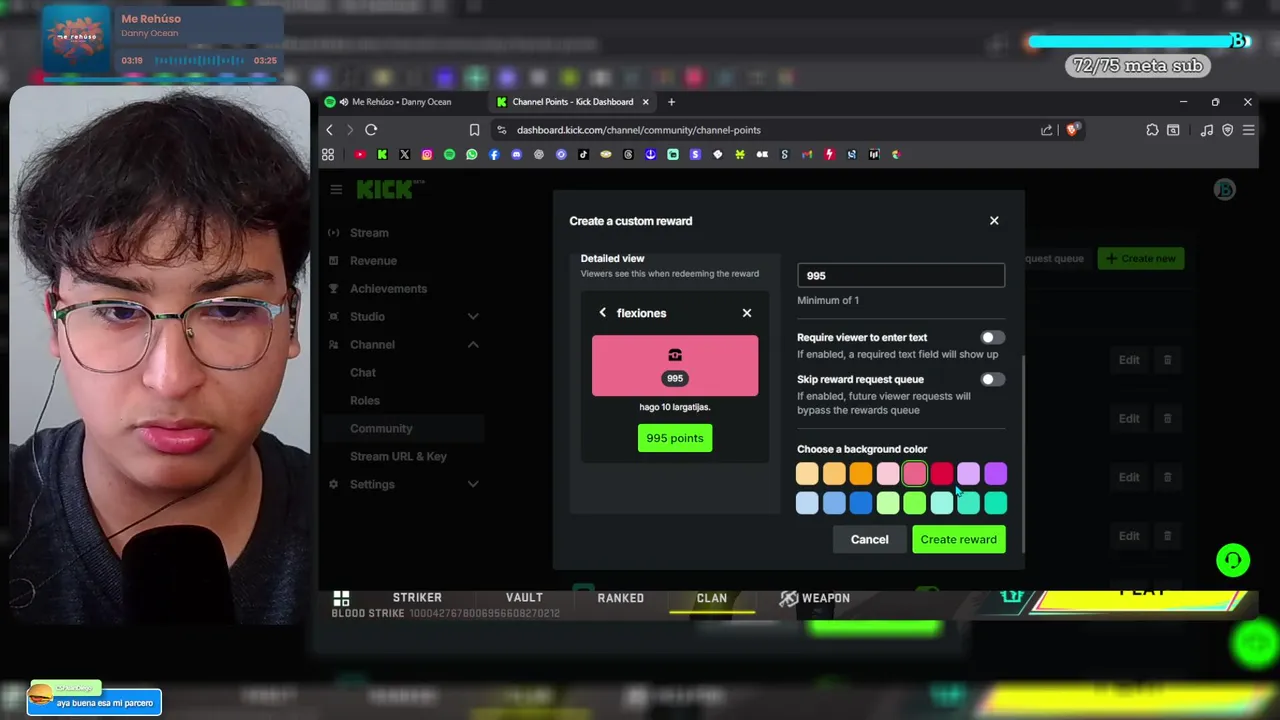Open the profile avatar in Kick dashboard
The image size is (1280, 720).
click(1224, 189)
